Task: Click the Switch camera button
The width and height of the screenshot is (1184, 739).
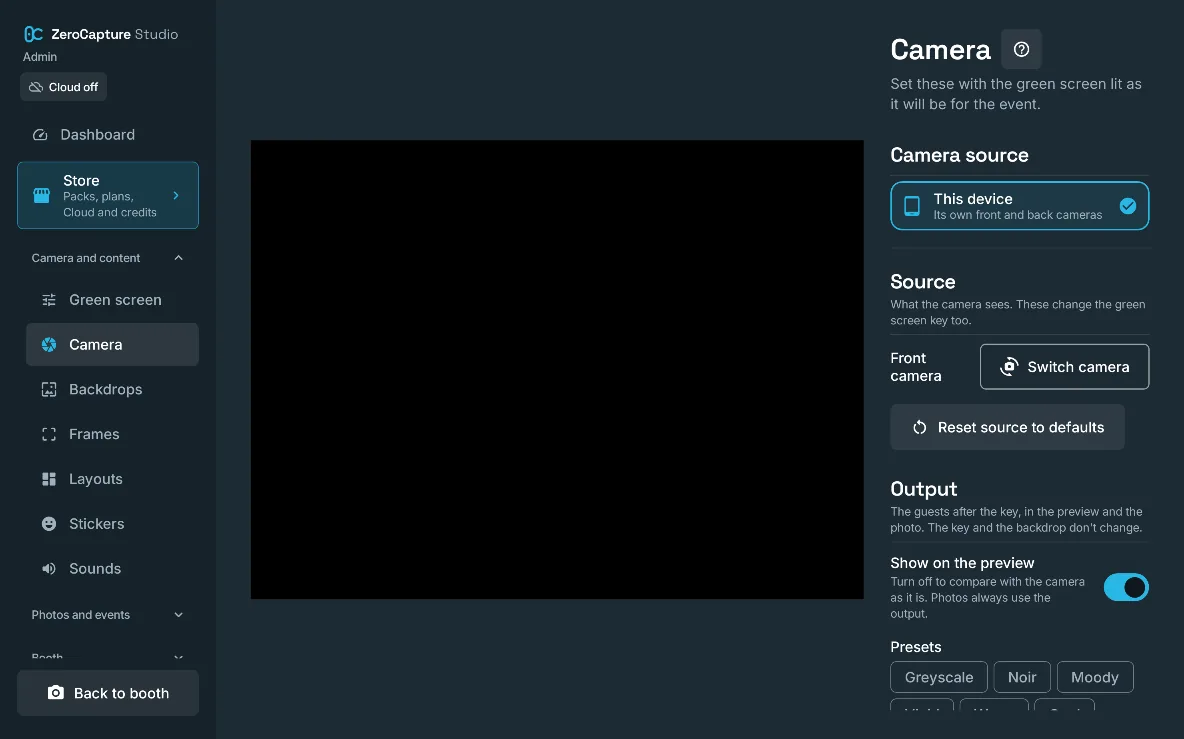Action: pyautogui.click(x=1064, y=367)
